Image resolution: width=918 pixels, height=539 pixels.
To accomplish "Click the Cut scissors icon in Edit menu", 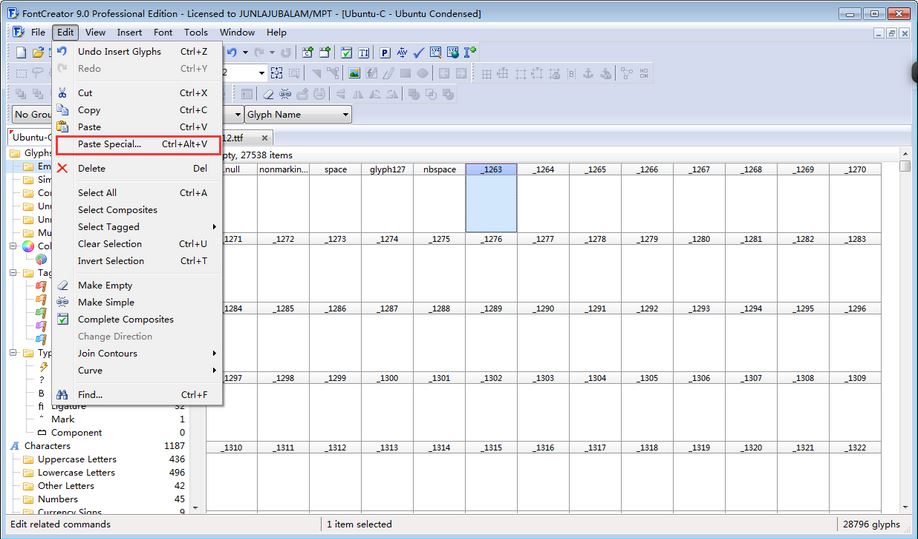I will coord(63,93).
